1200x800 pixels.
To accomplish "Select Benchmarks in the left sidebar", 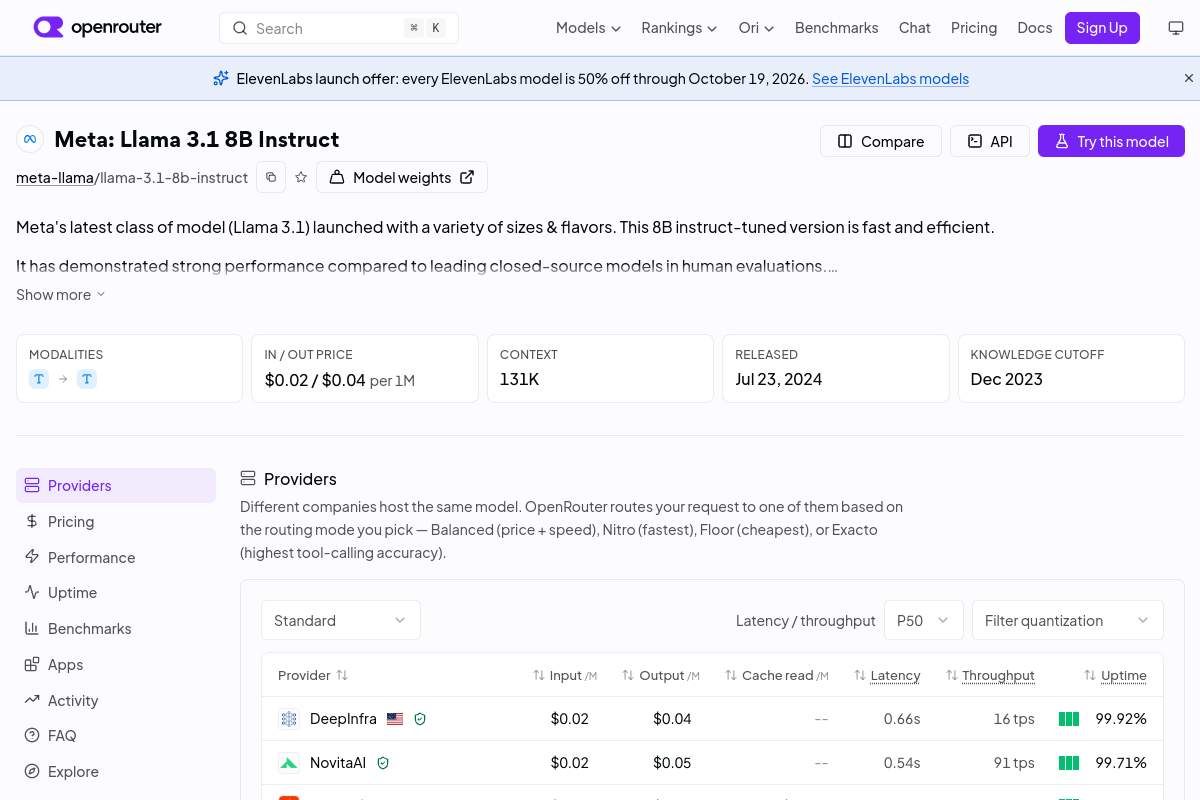I will point(116,628).
